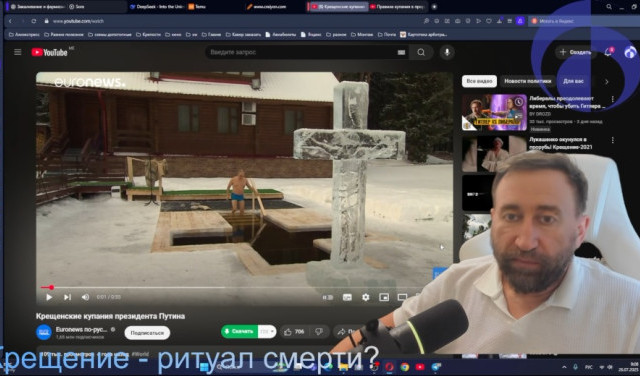Switch to the Правила купания в прор... tab
This screenshot has height=376, width=640.
[398, 7]
